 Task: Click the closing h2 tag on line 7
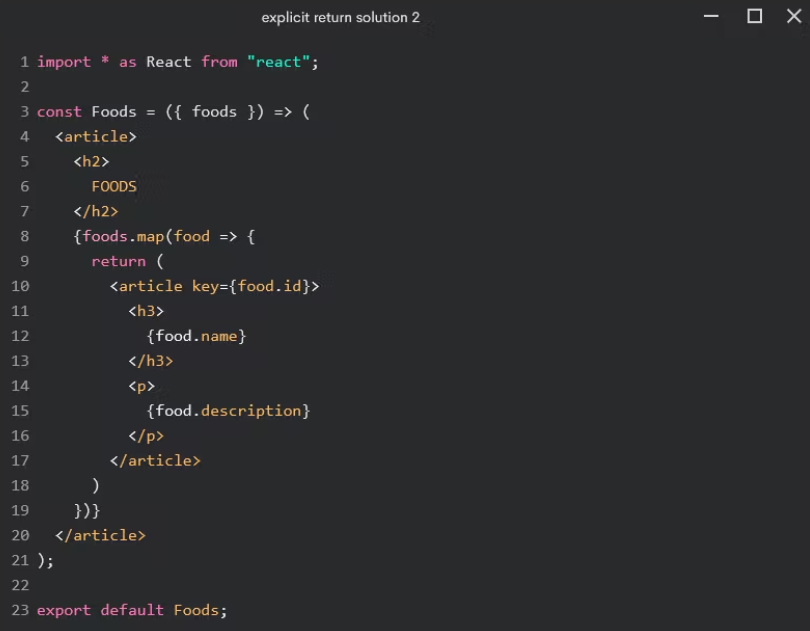point(96,212)
